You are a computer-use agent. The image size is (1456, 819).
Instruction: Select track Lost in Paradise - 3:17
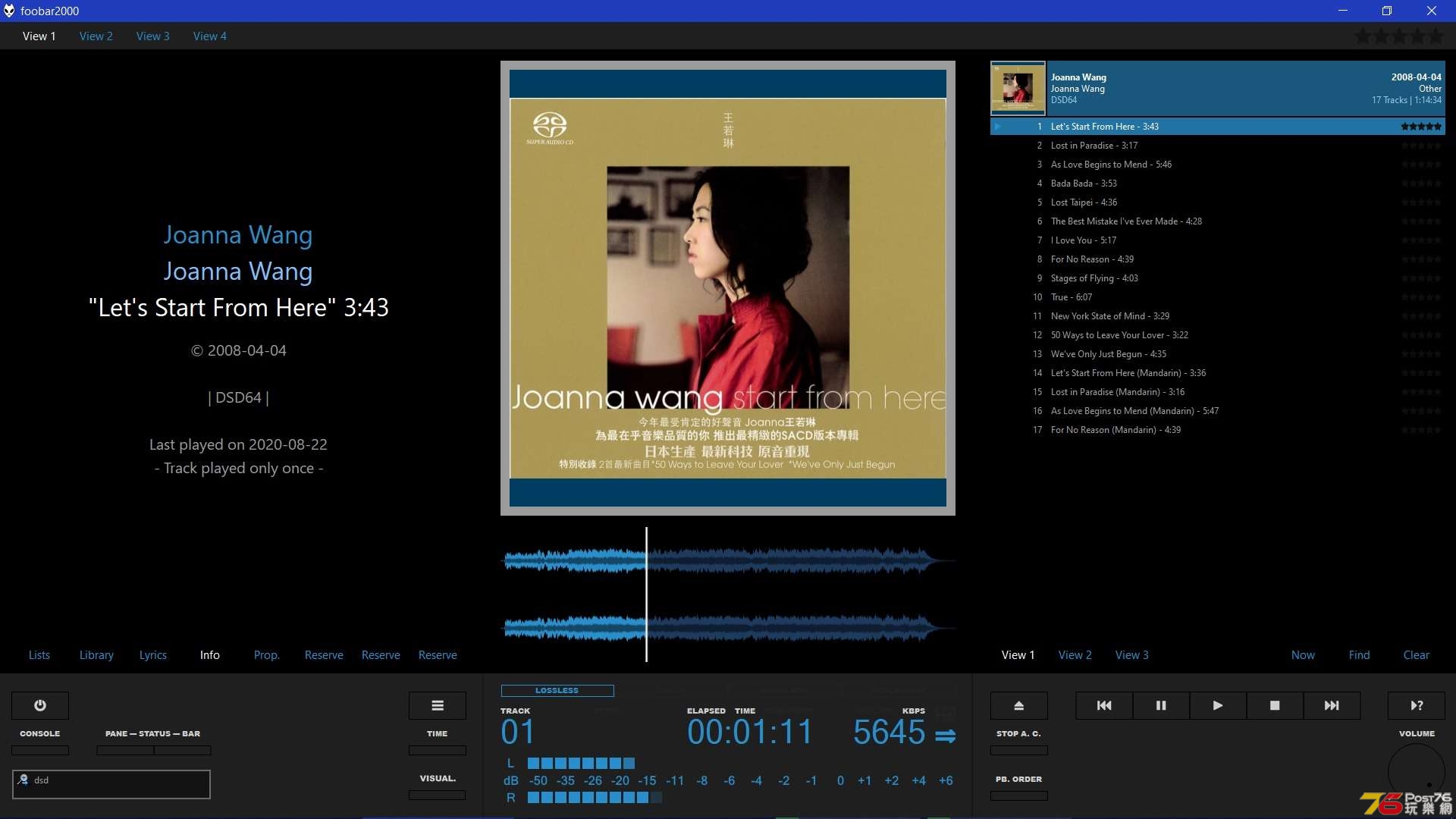tap(1218, 146)
